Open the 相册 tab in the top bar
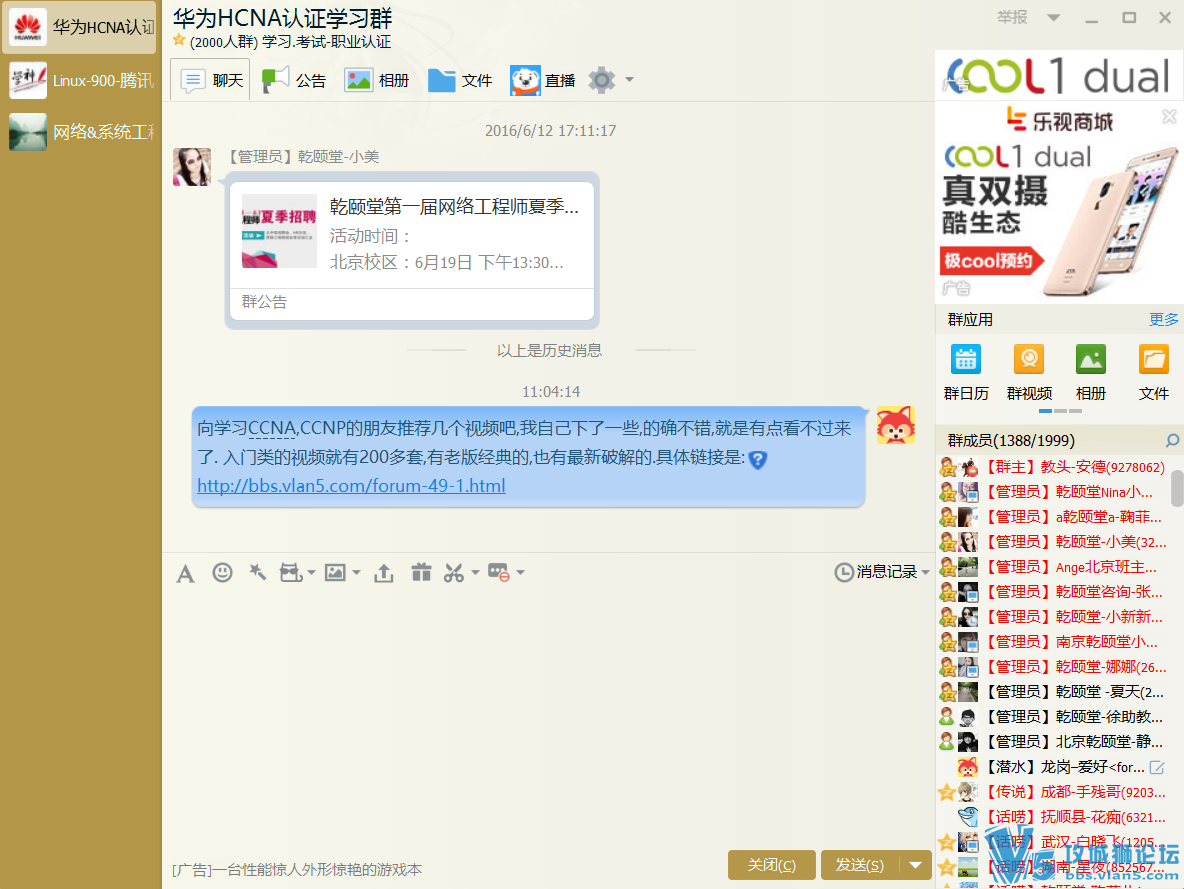Viewport: 1184px width, 889px height. pos(376,80)
